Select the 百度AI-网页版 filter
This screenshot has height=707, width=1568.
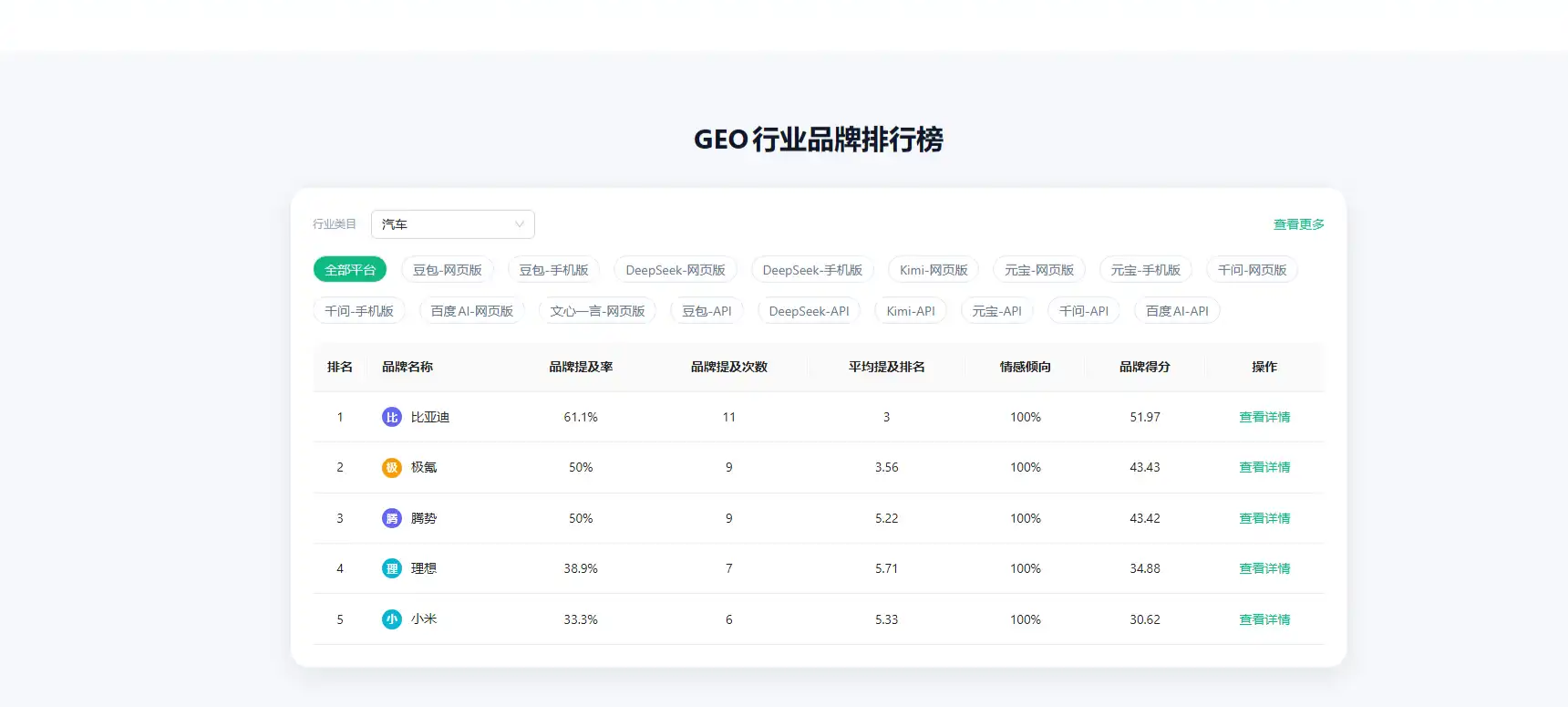tap(472, 311)
